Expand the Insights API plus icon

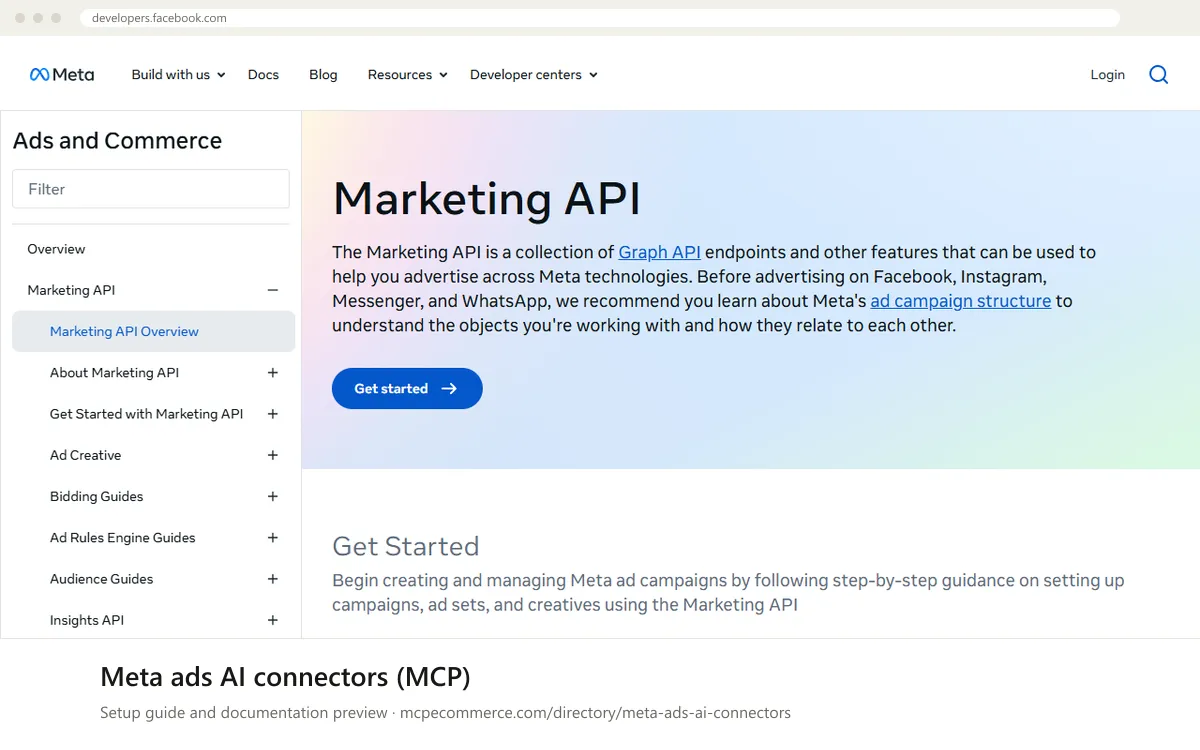click(x=272, y=620)
